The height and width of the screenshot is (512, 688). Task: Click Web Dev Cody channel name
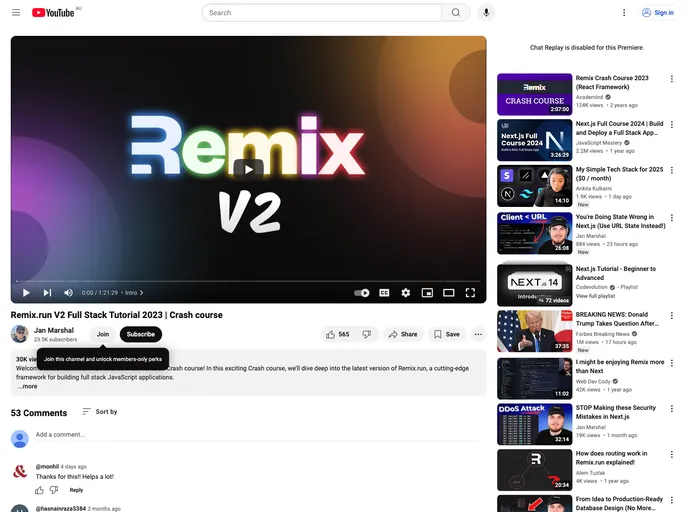(x=593, y=381)
